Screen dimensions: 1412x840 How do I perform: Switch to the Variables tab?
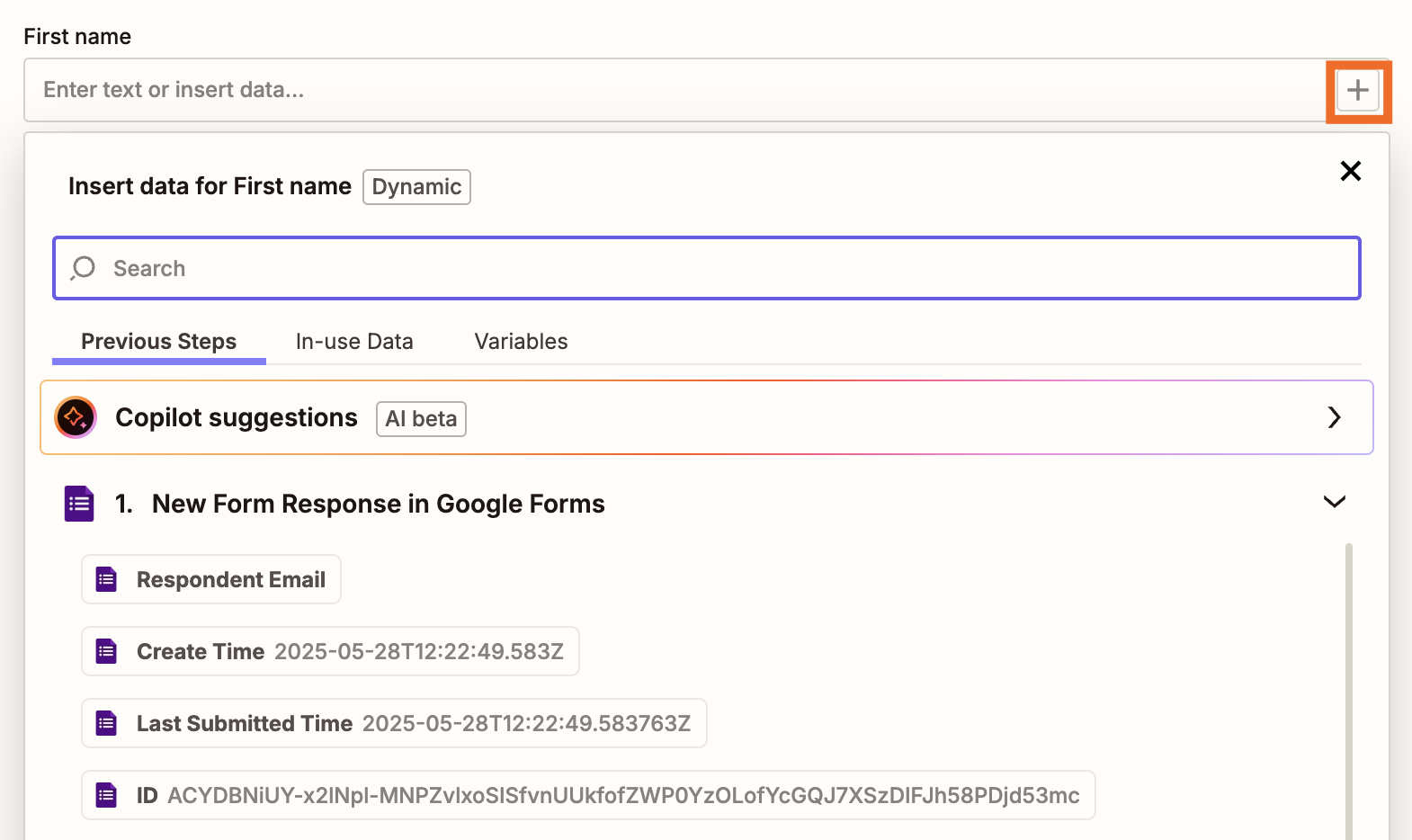click(x=521, y=342)
